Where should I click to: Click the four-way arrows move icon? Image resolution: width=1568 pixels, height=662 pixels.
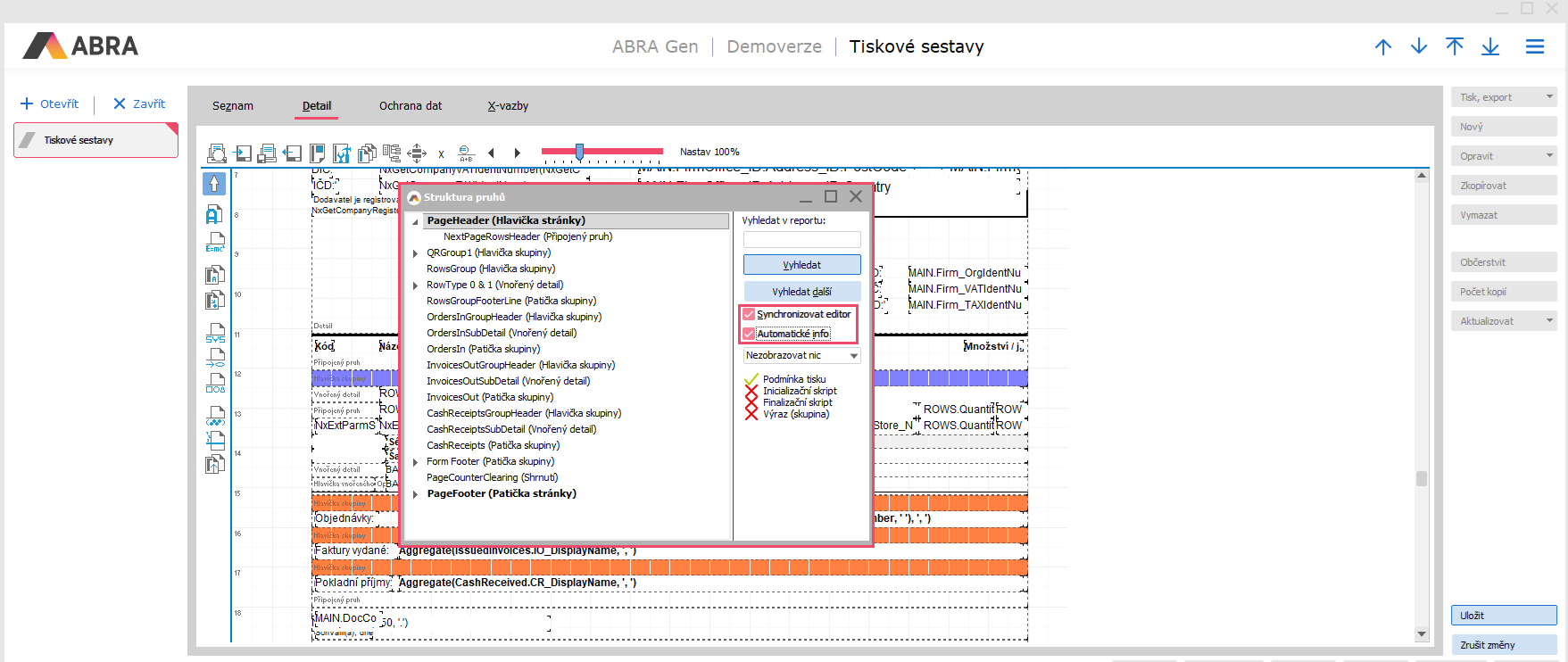click(417, 153)
